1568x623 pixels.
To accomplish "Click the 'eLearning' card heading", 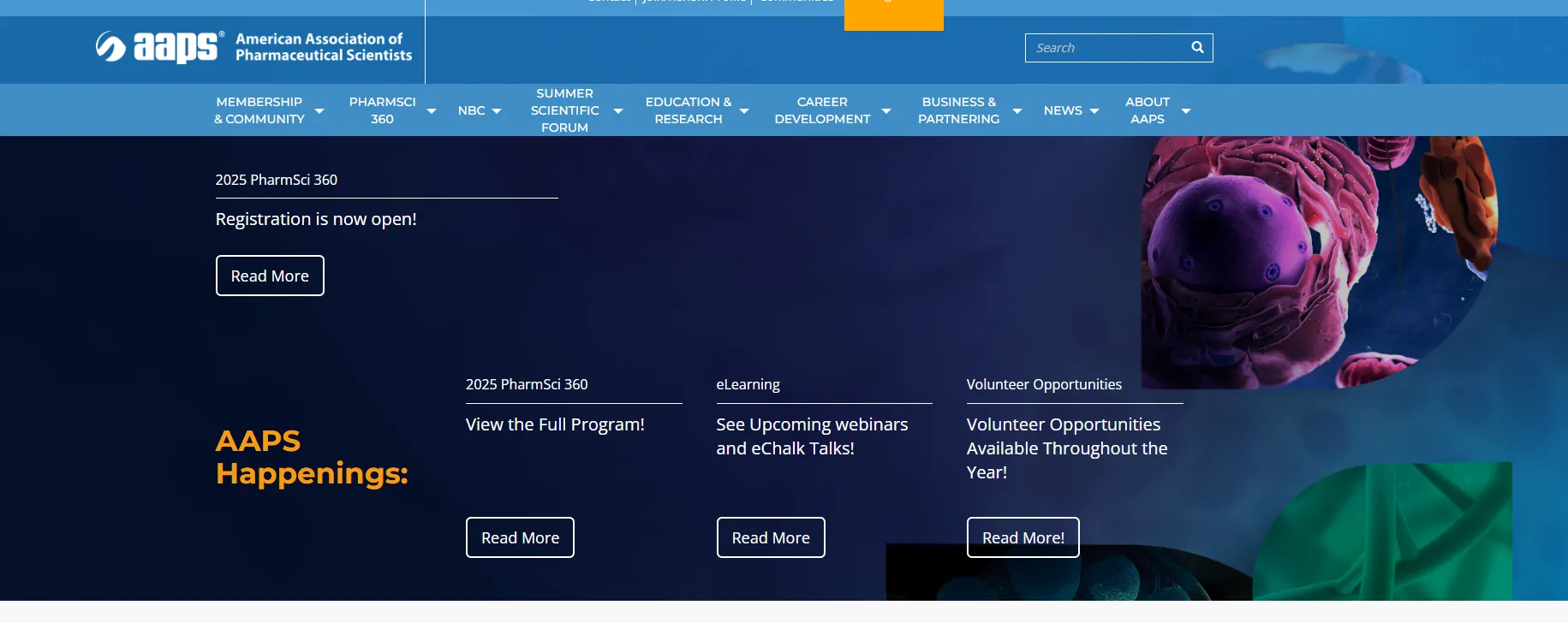I will (x=748, y=384).
